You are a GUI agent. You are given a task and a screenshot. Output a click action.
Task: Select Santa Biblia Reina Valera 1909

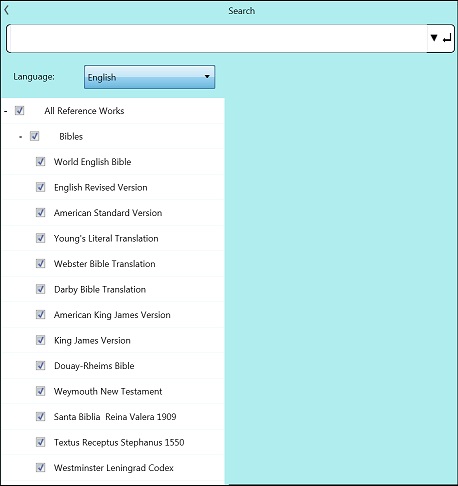pyautogui.click(x=115, y=417)
